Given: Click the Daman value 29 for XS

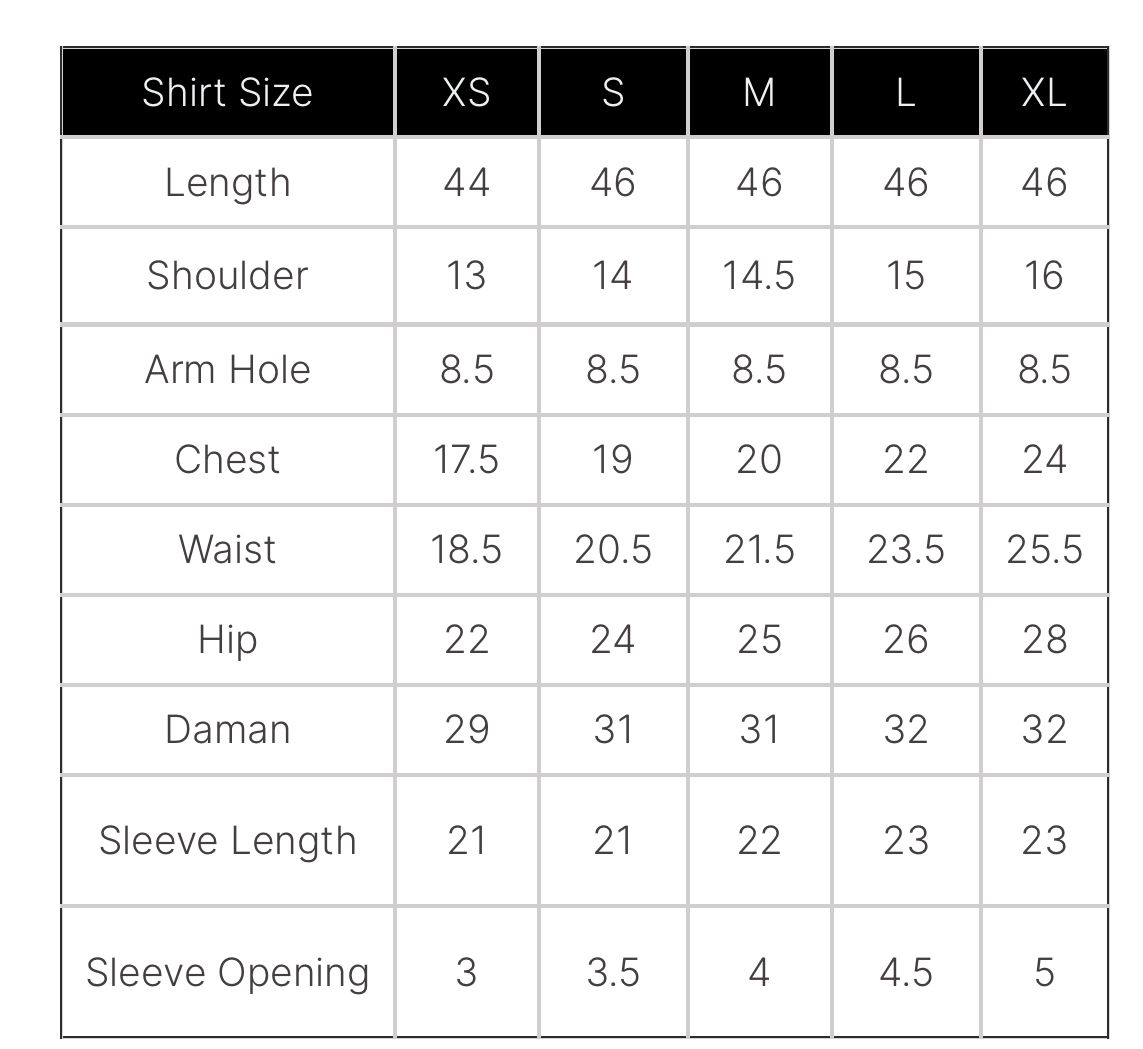Looking at the screenshot, I should click(x=466, y=729).
